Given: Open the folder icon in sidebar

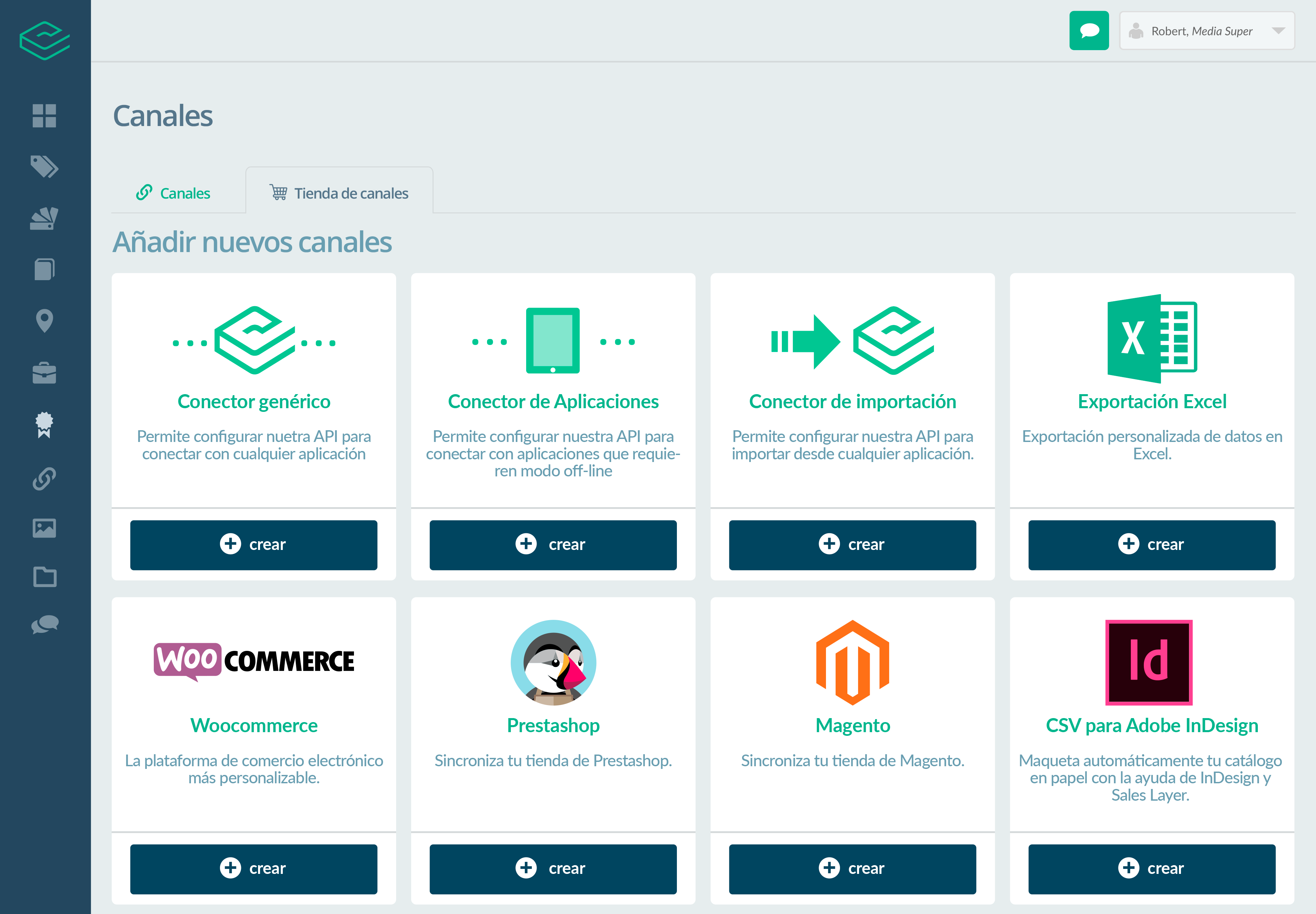Looking at the screenshot, I should [x=44, y=577].
